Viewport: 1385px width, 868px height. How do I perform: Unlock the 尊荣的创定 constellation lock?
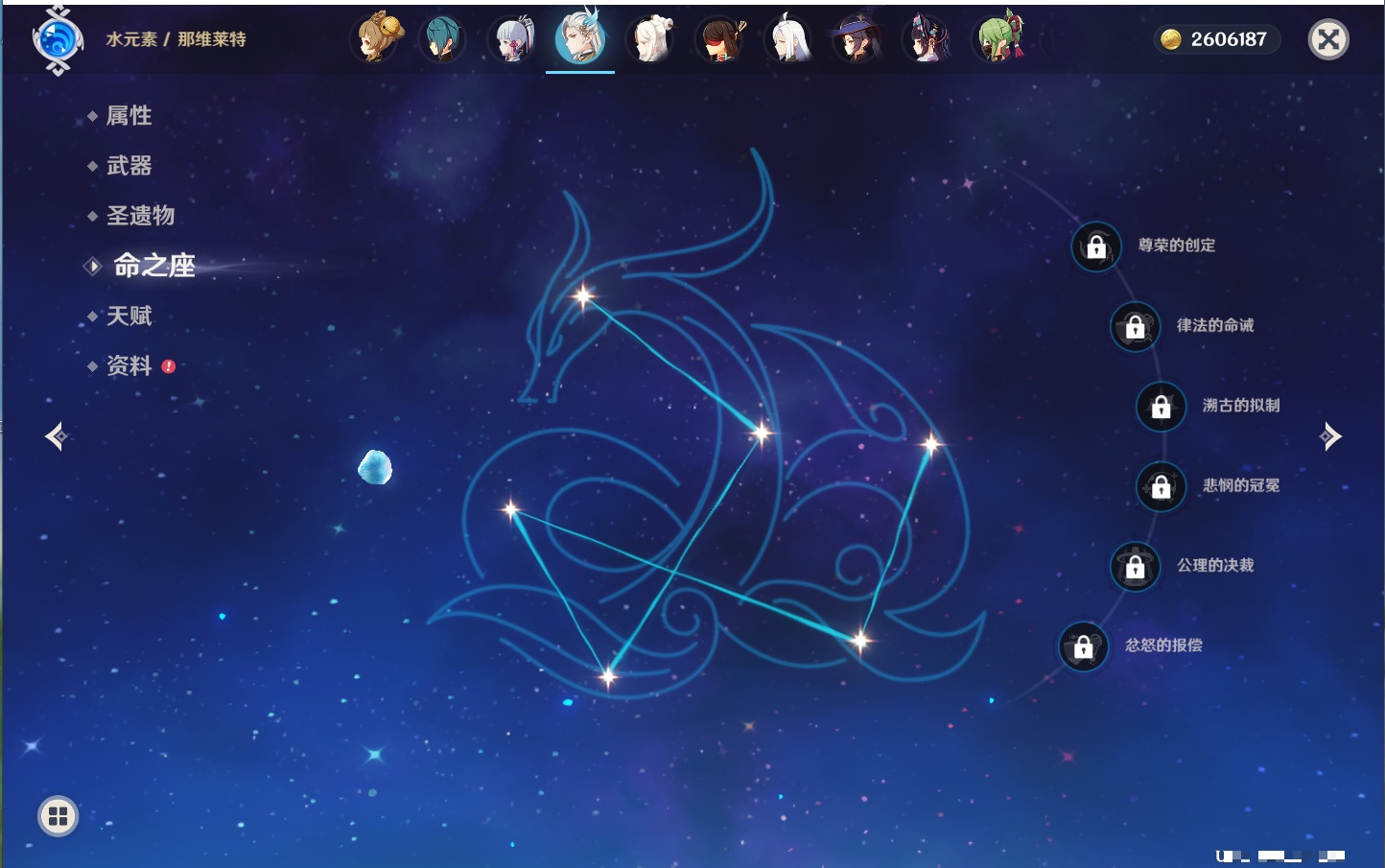(x=1096, y=246)
